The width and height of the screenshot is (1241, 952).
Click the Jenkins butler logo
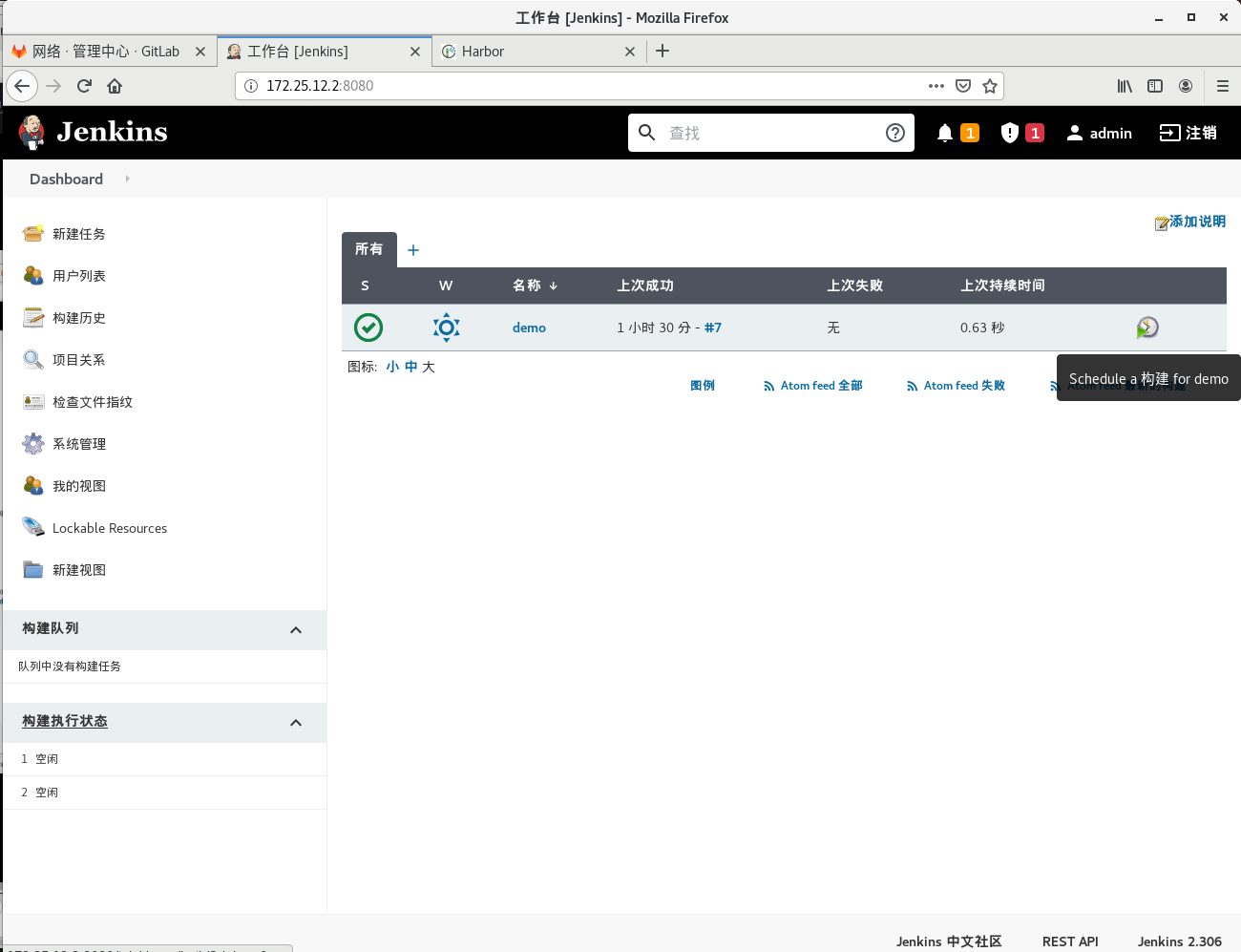[32, 132]
